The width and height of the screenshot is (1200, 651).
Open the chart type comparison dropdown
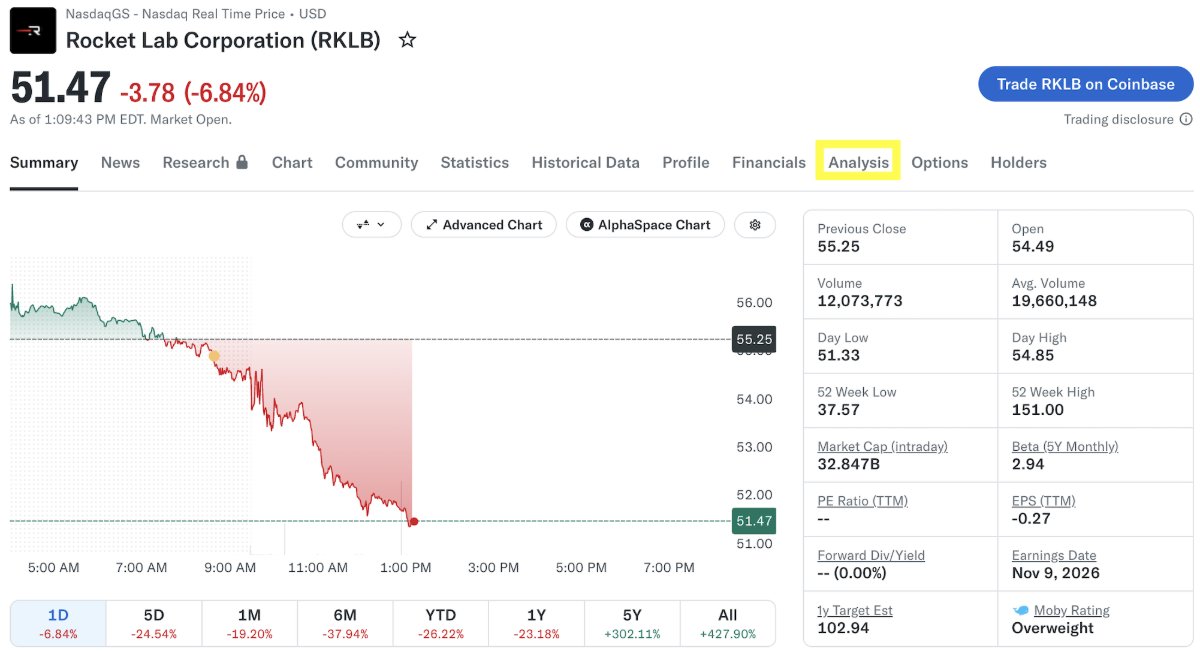tap(372, 225)
